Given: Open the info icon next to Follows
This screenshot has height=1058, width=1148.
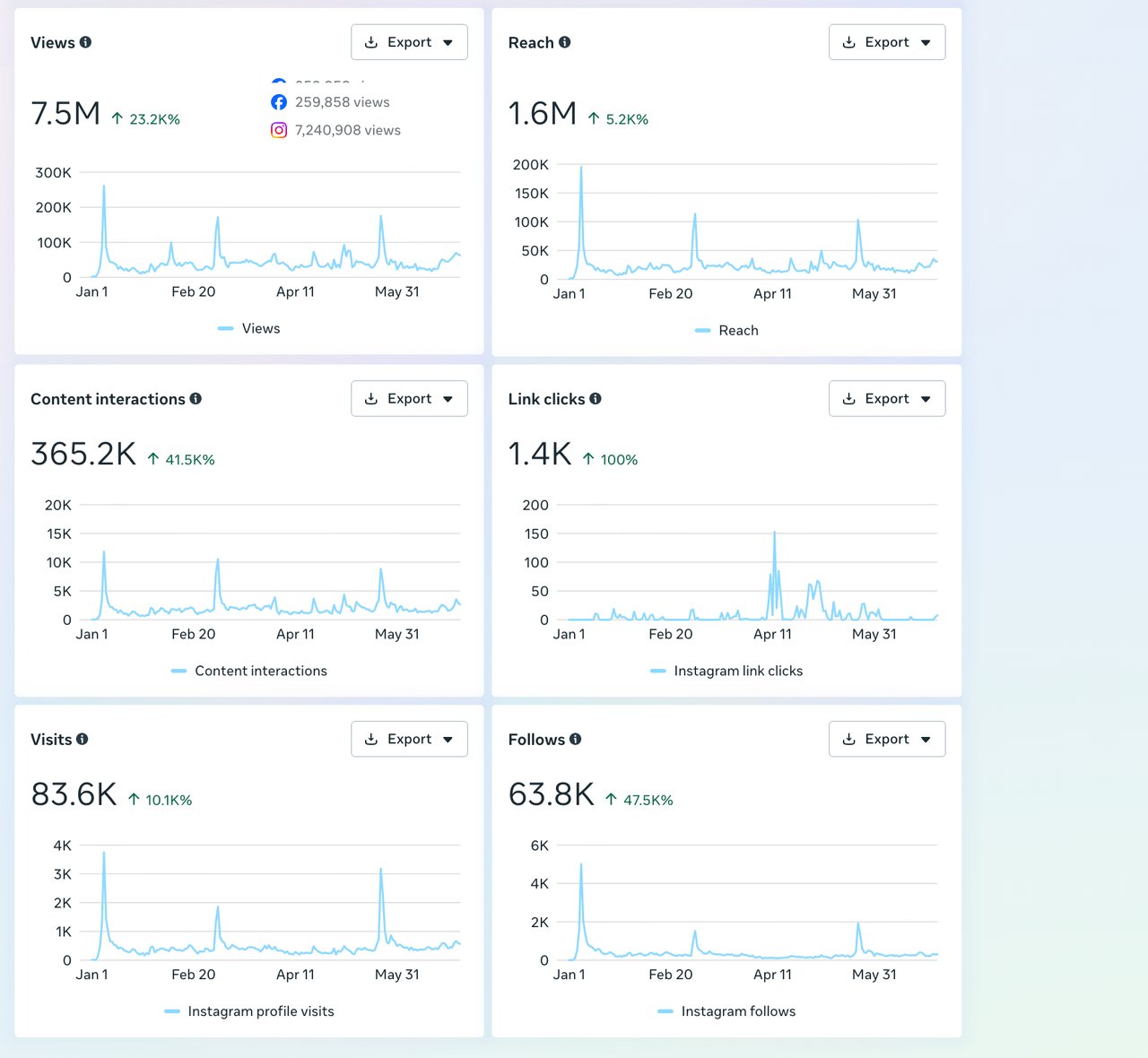Looking at the screenshot, I should (576, 740).
